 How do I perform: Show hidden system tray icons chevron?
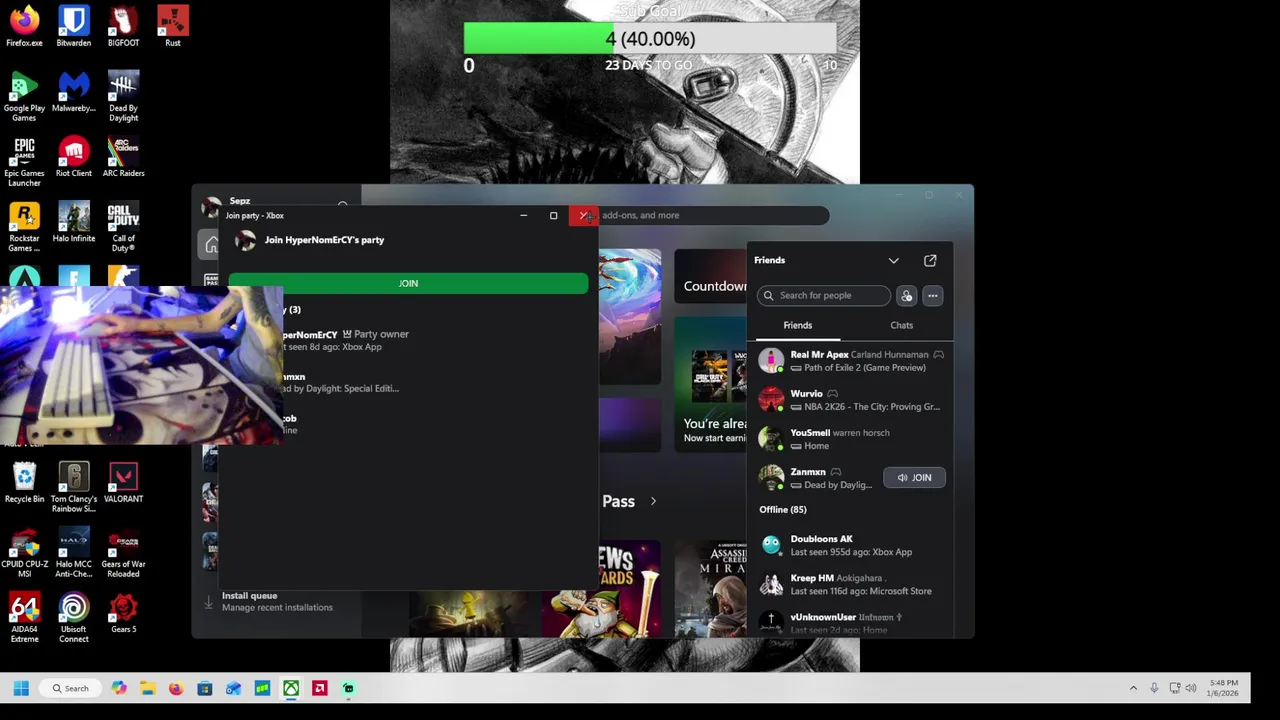[x=1133, y=688]
